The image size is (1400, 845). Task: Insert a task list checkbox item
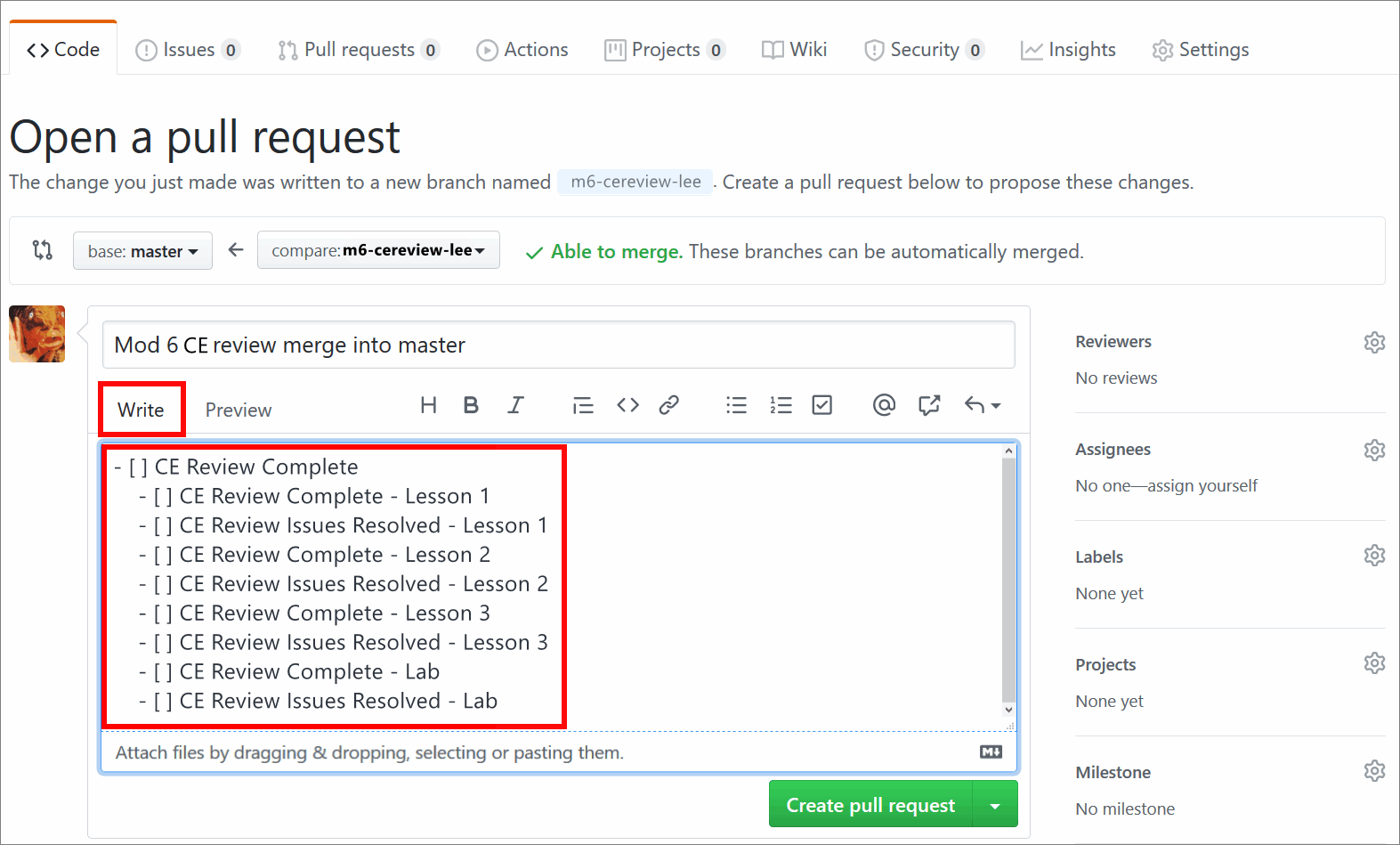pyautogui.click(x=822, y=405)
